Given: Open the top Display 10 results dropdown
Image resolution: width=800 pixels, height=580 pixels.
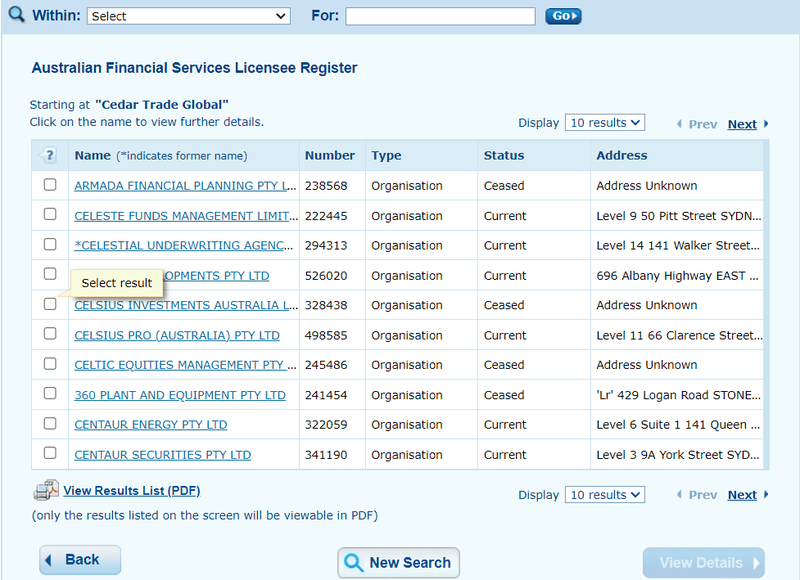Looking at the screenshot, I should coord(605,122).
